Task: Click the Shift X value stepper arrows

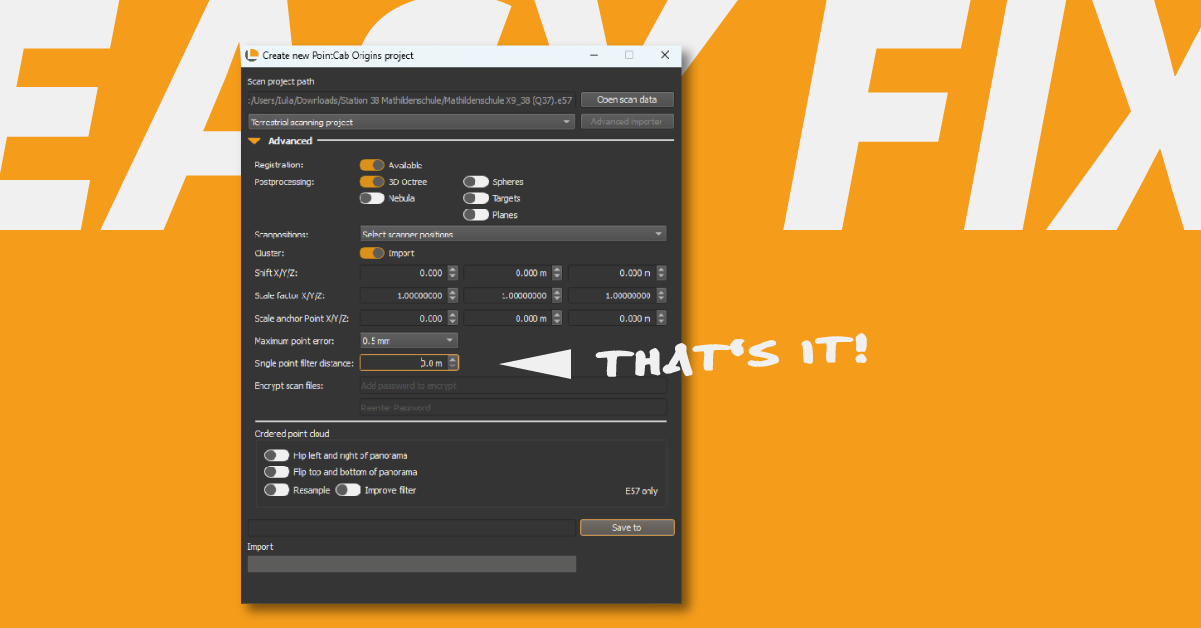Action: tap(453, 273)
